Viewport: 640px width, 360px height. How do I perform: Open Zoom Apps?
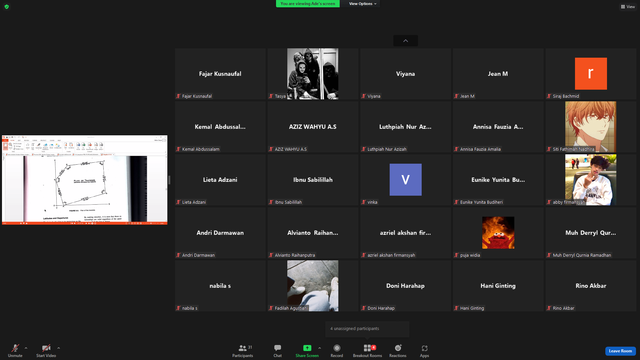pos(424,350)
